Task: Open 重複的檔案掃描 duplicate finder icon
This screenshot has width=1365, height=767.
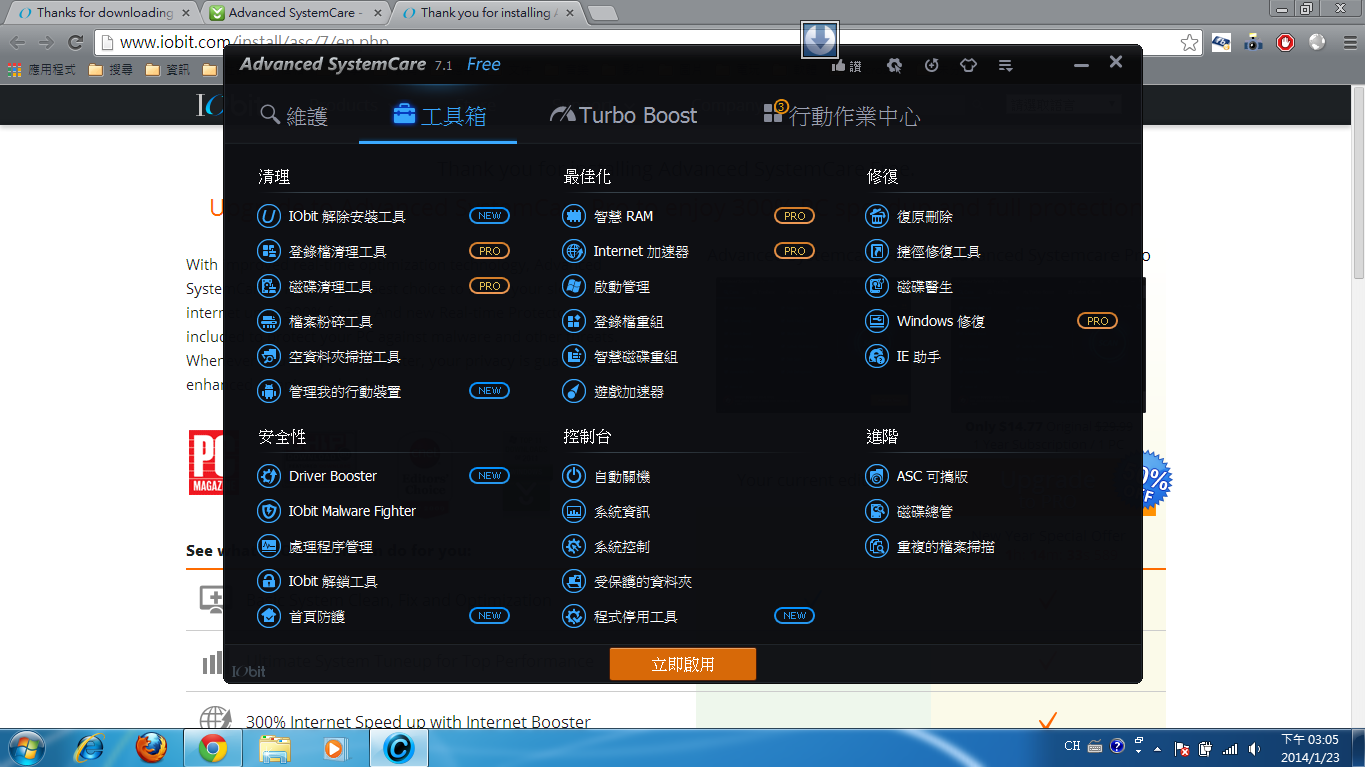Action: (x=877, y=546)
